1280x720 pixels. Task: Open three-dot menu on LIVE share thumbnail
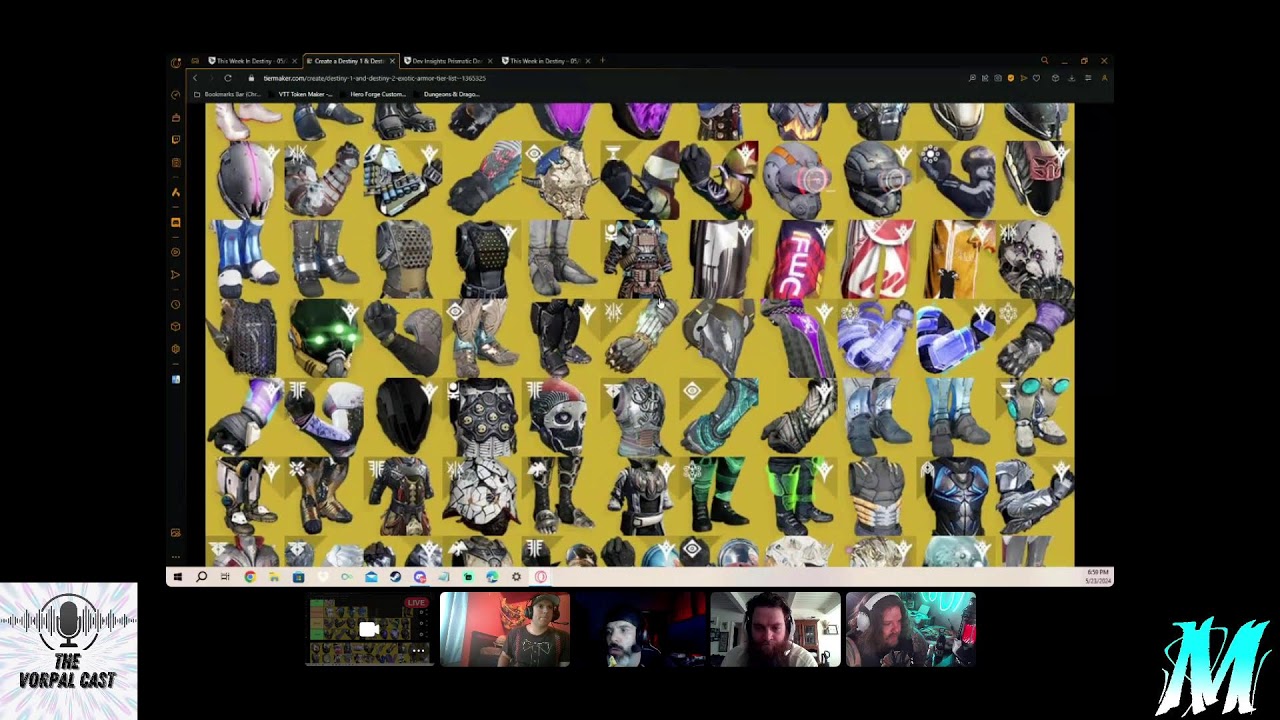point(419,652)
